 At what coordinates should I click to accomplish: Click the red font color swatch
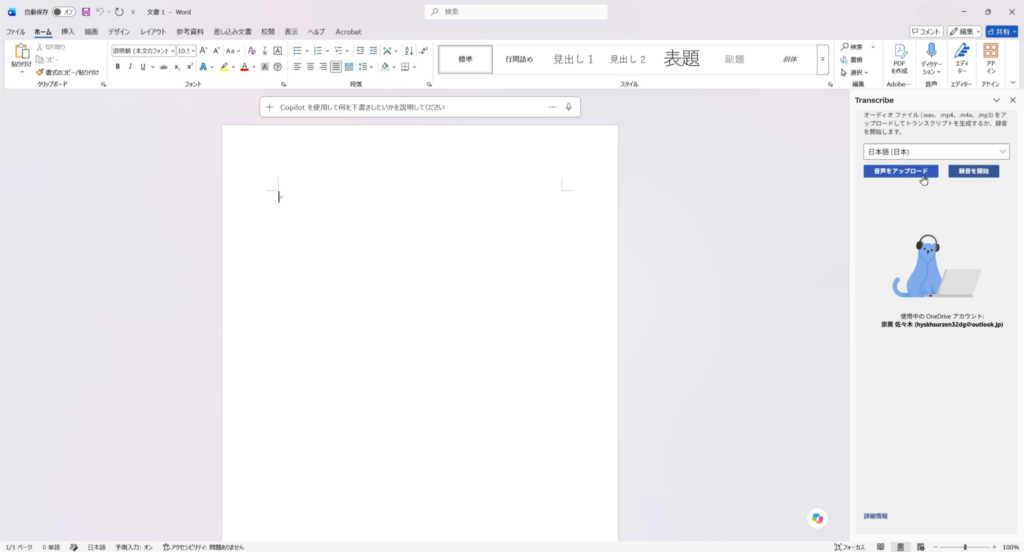tap(244, 67)
